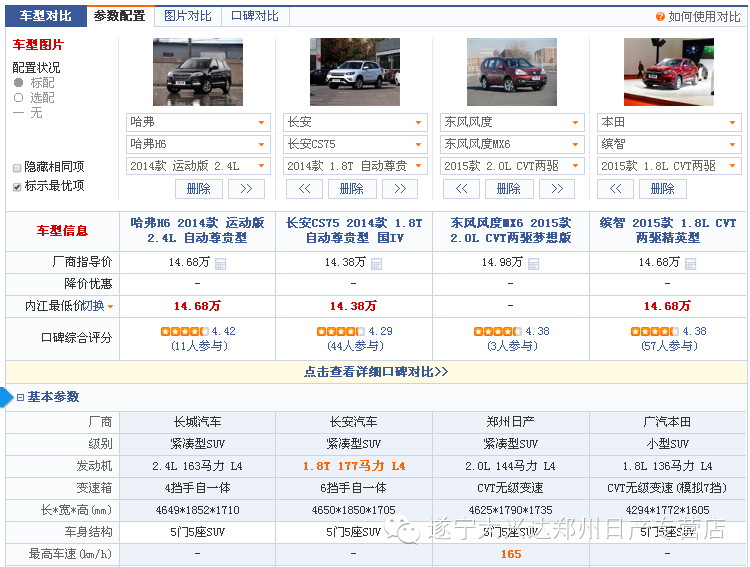Image resolution: width=750 pixels, height=567 pixels.
Task: Click 长安CS75 lowest price 14.38万 in red
Action: click(x=353, y=306)
